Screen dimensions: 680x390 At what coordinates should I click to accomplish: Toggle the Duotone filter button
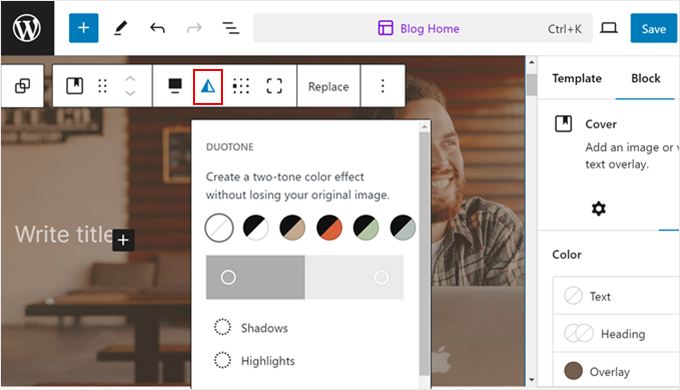[x=208, y=86]
